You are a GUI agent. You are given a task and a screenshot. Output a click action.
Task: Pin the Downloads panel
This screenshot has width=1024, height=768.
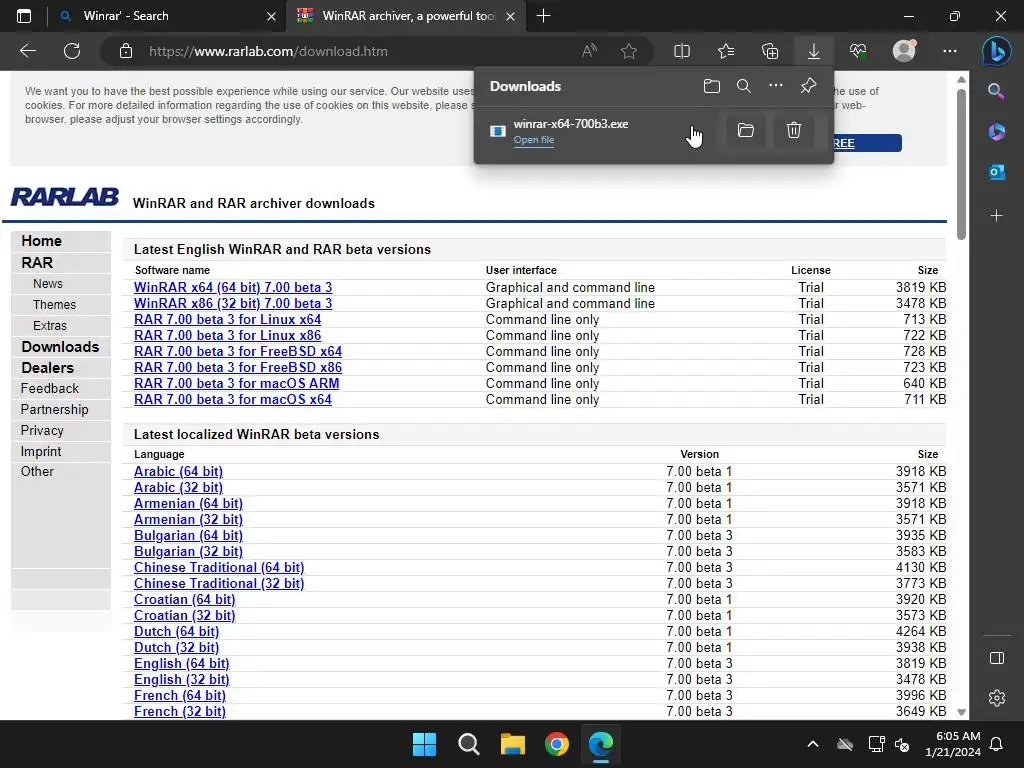tap(808, 86)
